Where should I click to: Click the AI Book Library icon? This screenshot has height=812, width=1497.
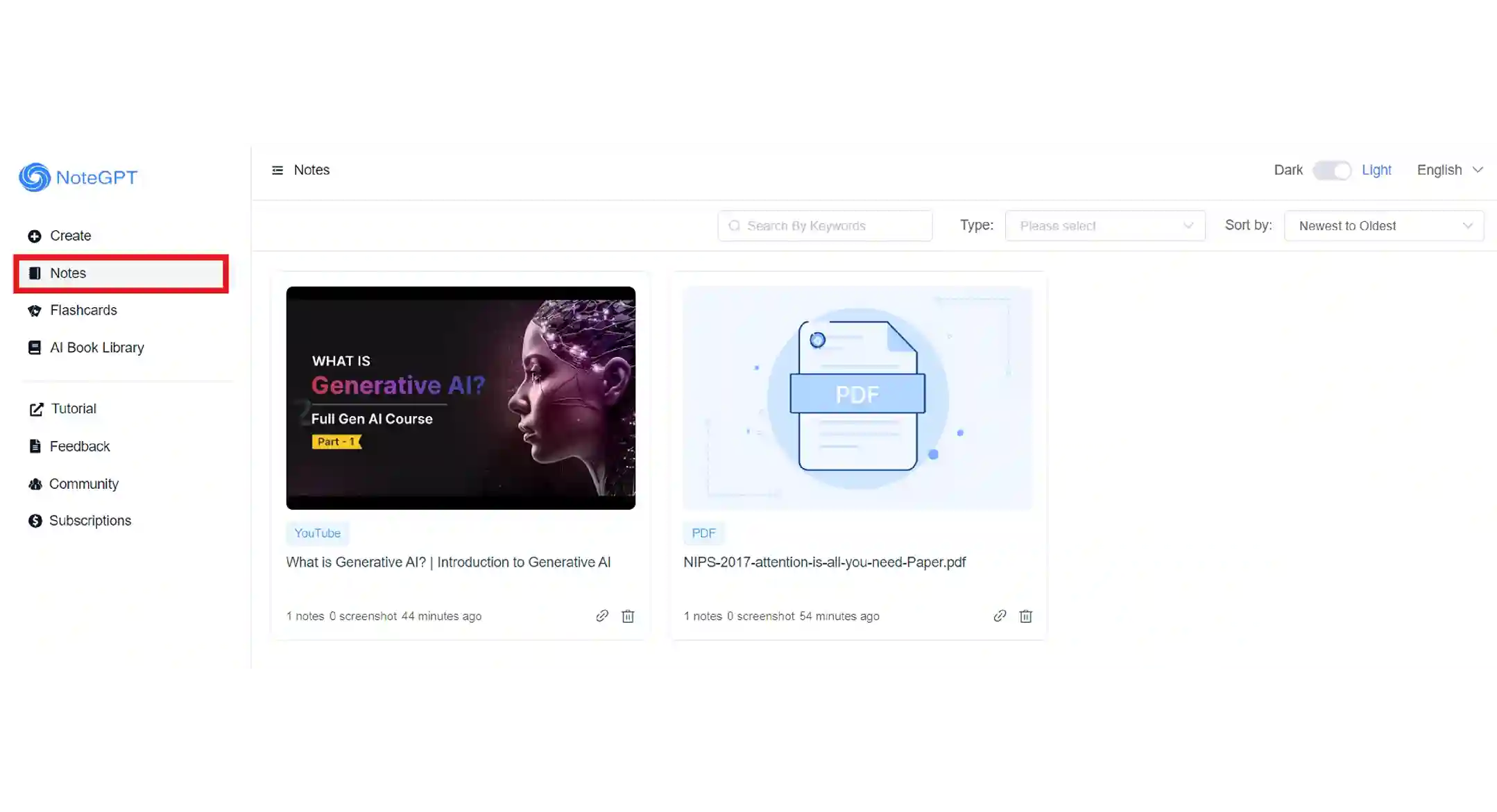click(36, 347)
